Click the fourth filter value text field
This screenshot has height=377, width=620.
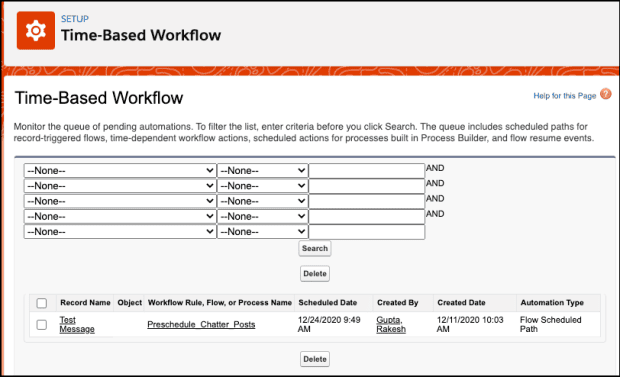[x=367, y=216]
